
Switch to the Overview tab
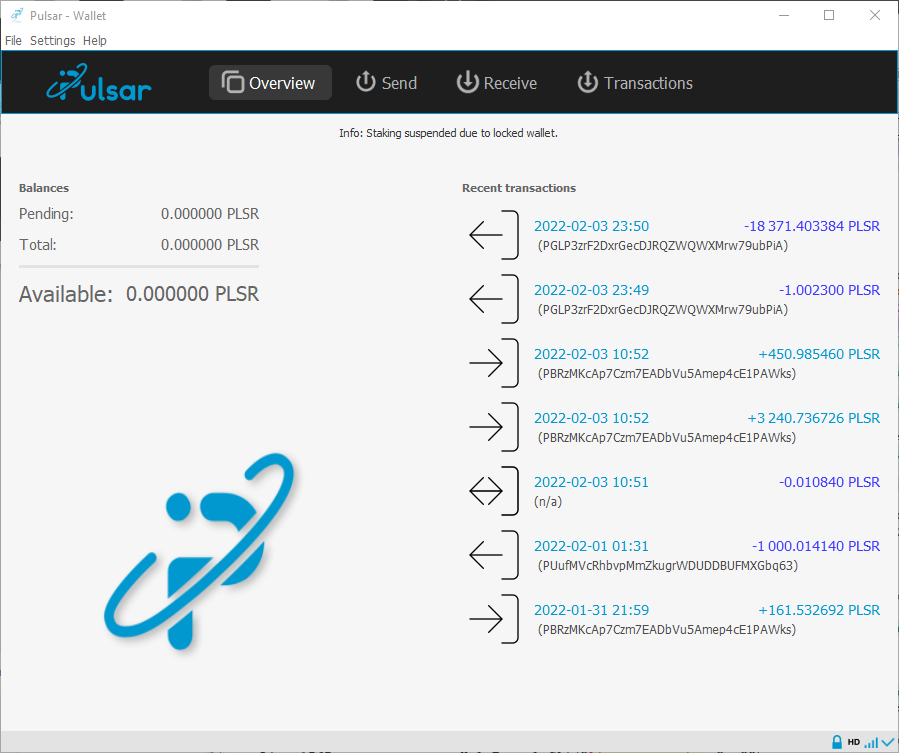[270, 83]
